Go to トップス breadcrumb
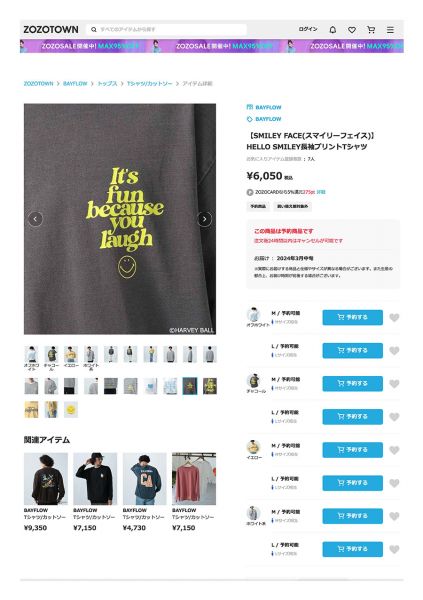This screenshot has height=600, width=423. tap(107, 83)
